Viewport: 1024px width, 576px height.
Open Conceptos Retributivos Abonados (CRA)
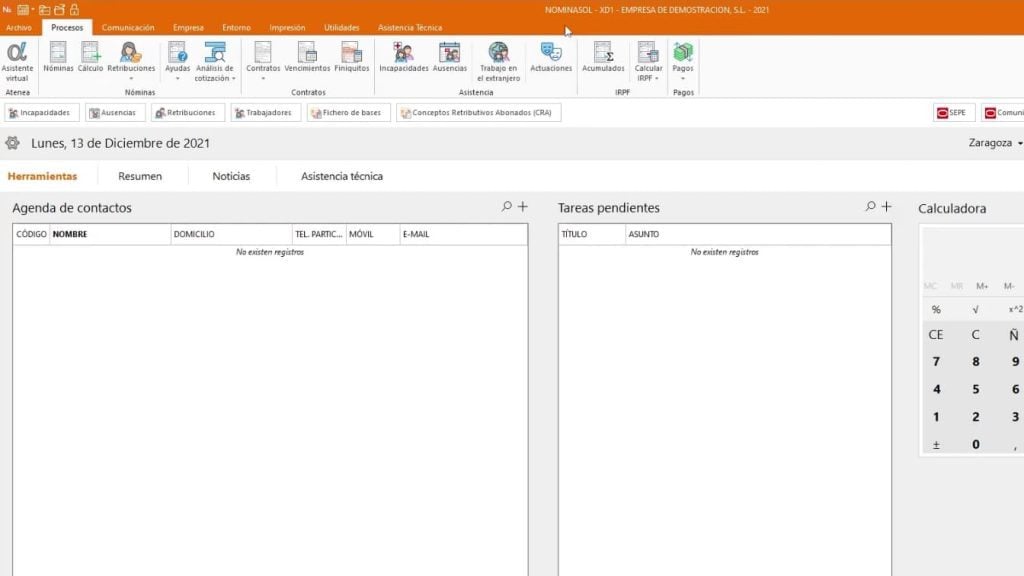tap(478, 112)
